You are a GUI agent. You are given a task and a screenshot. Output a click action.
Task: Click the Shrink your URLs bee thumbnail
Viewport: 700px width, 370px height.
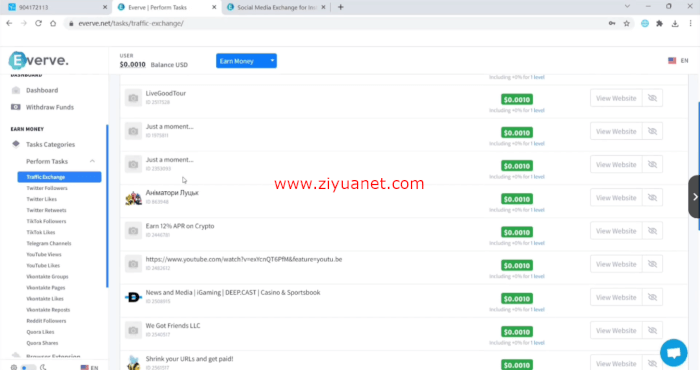pyautogui.click(x=133, y=363)
